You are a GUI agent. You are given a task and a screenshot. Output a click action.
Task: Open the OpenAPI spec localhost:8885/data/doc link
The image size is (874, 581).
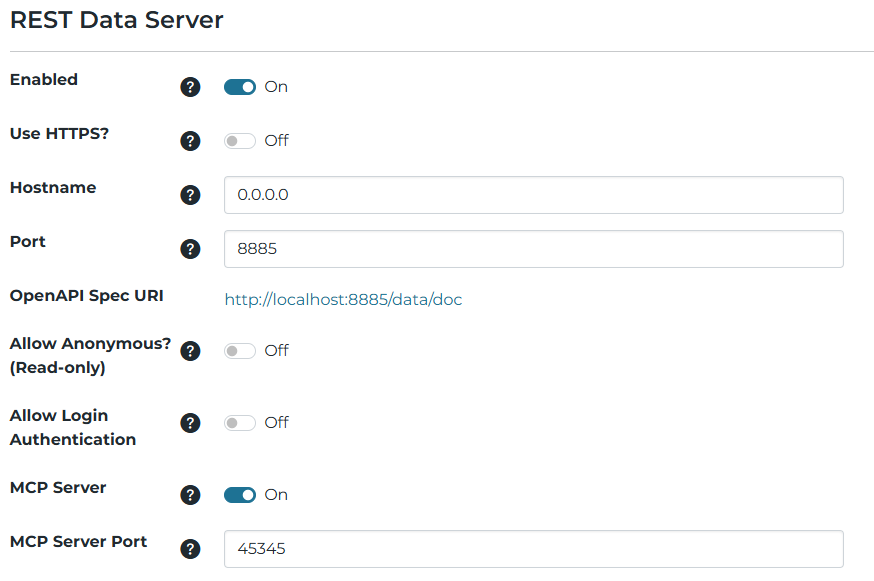pos(343,300)
